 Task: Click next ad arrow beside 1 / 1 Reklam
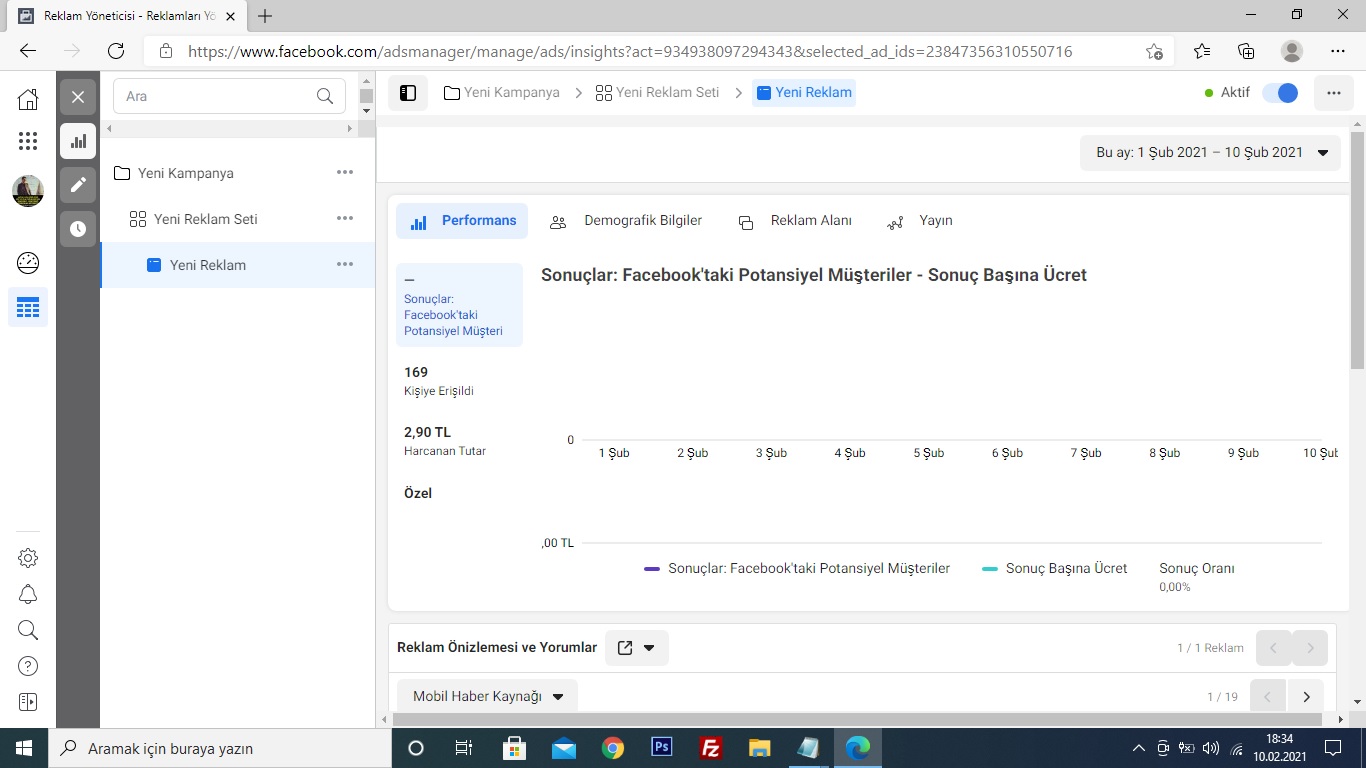coord(1310,648)
